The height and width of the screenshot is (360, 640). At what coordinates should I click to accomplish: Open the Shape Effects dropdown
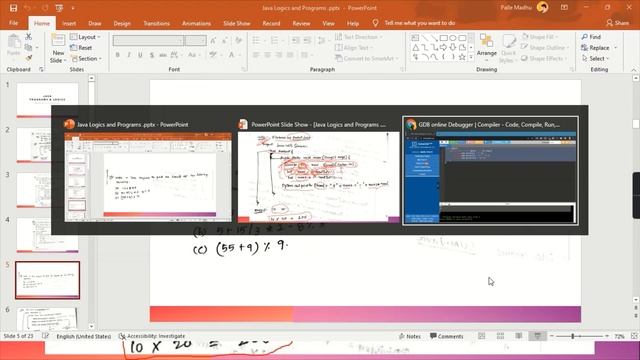click(544, 58)
